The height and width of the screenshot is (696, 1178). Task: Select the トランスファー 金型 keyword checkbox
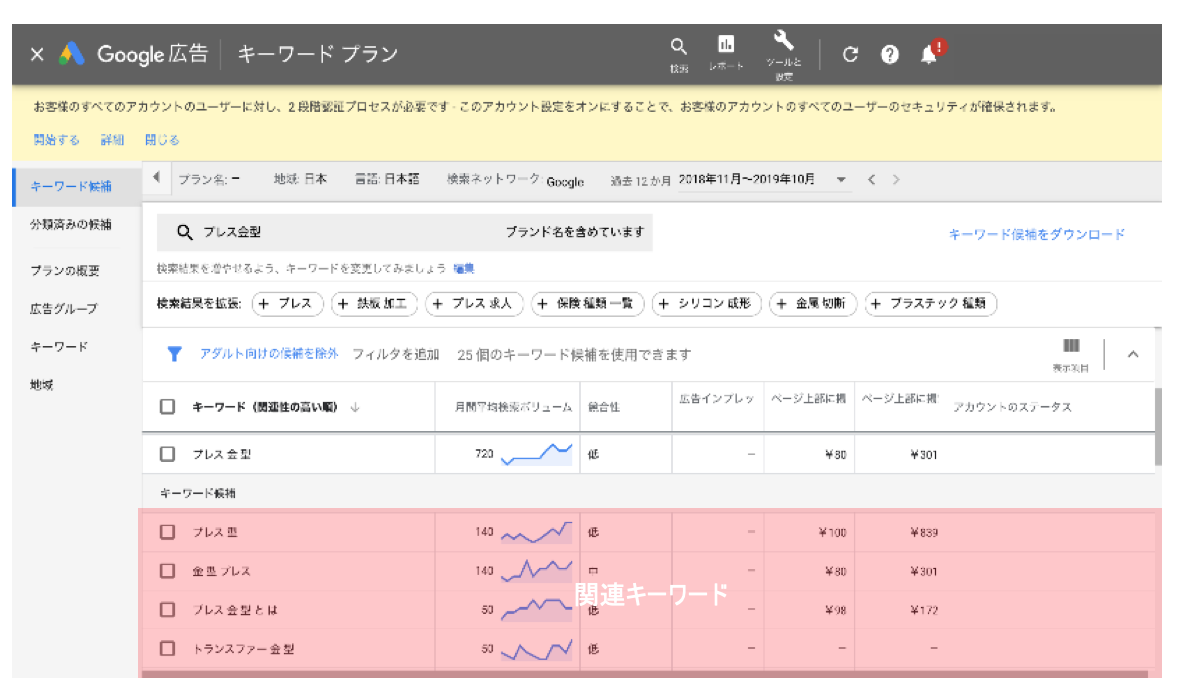(168, 649)
